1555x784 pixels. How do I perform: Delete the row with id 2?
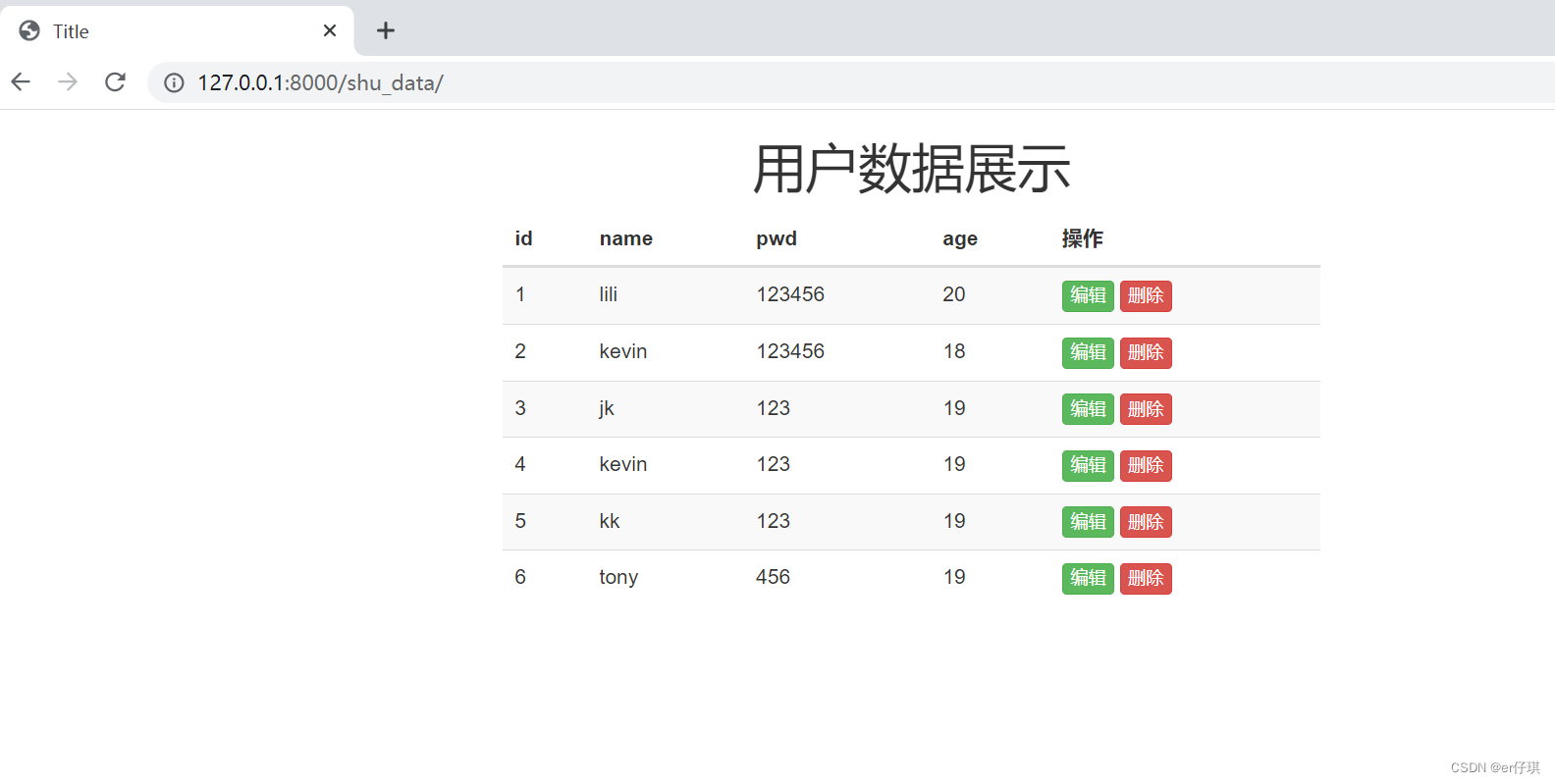1146,352
